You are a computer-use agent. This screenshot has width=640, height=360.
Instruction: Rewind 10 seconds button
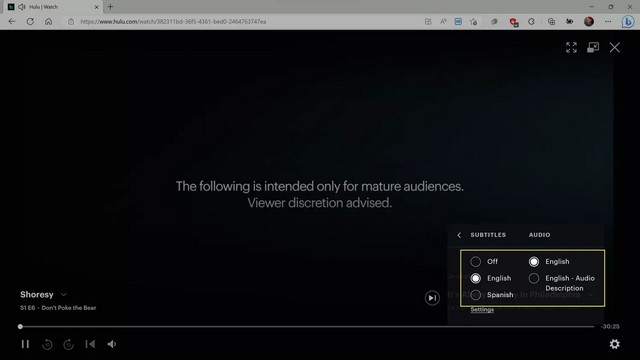47,344
